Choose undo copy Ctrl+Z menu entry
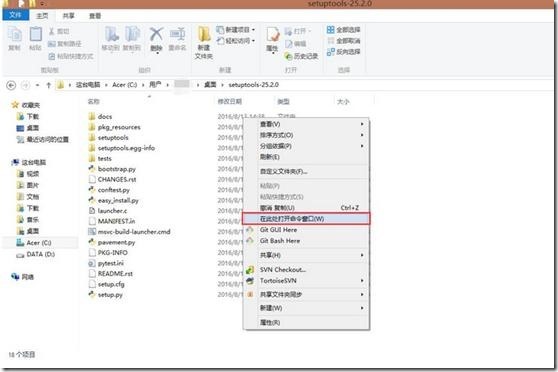 point(306,208)
